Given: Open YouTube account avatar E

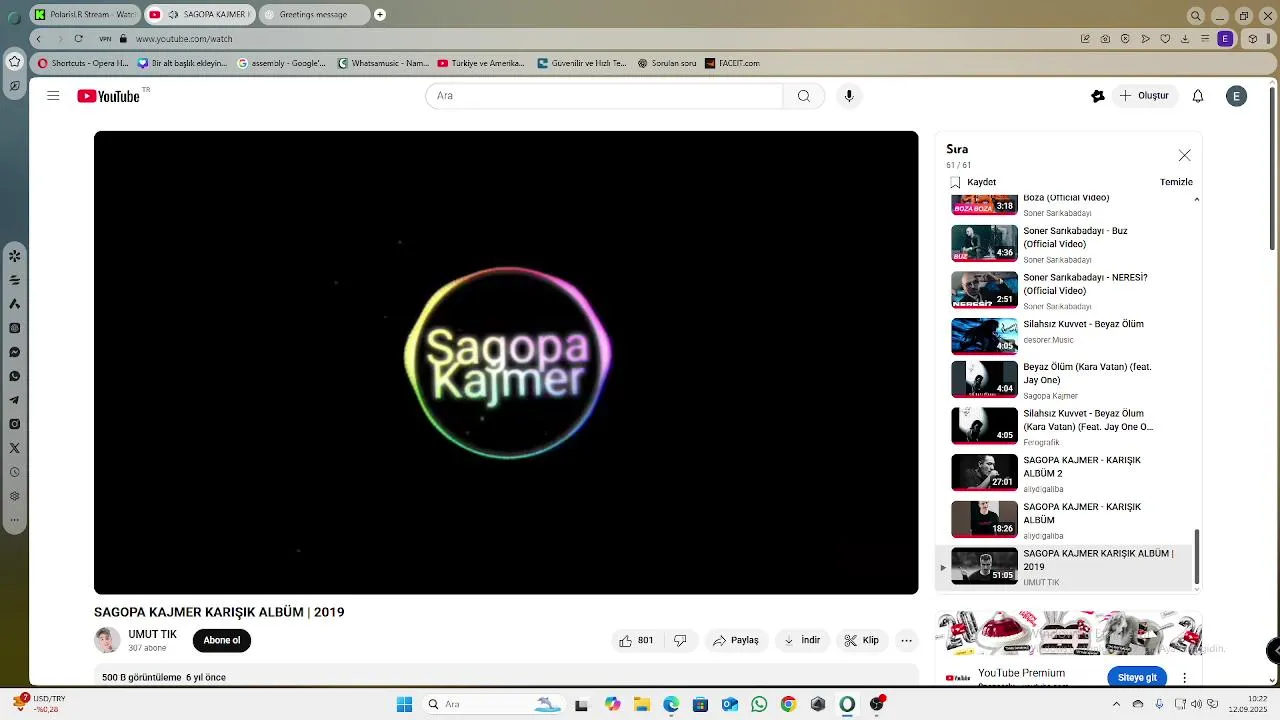Looking at the screenshot, I should 1236,96.
